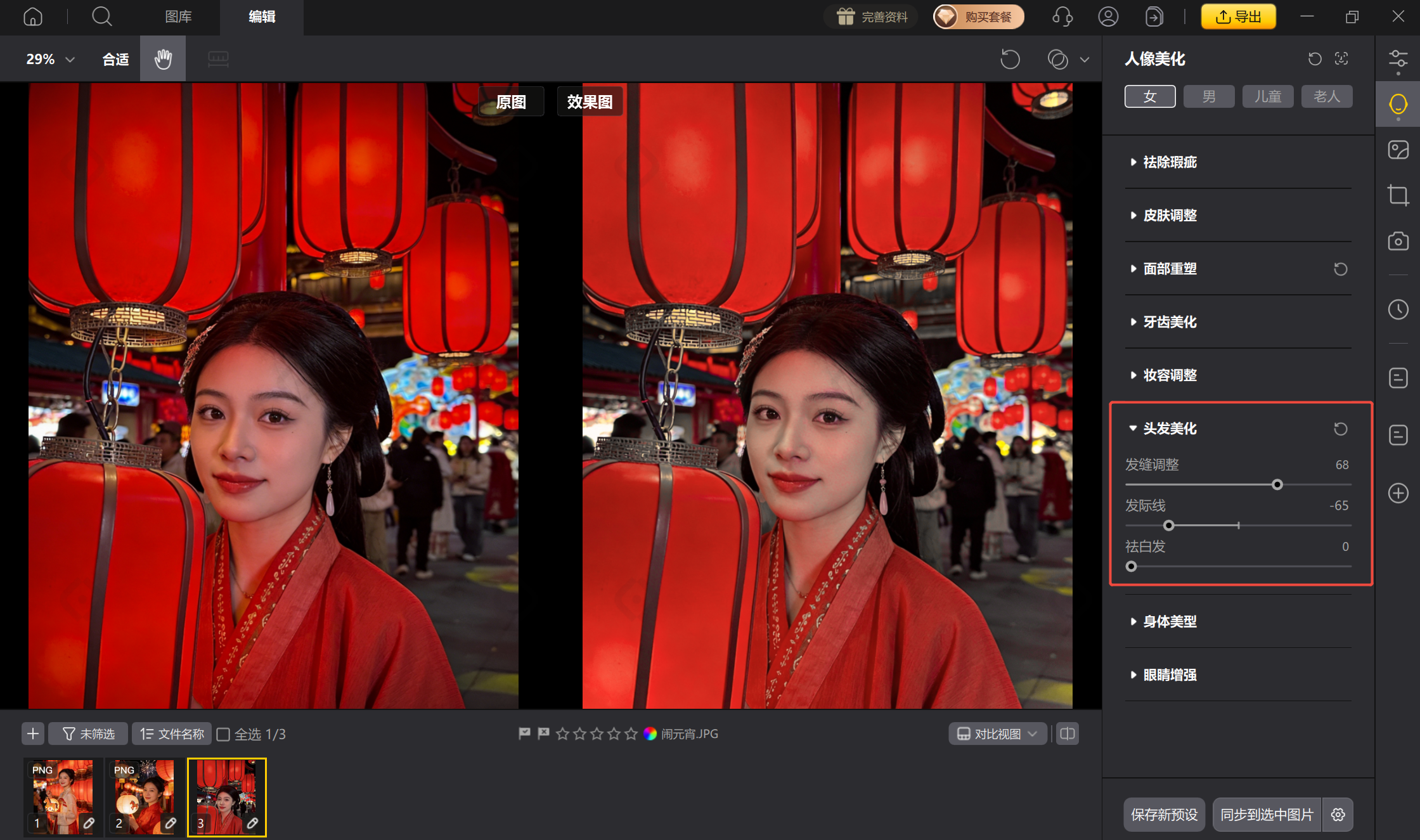Select the portrait beautify face icon in sidebar
The image size is (1420, 840).
click(1398, 103)
